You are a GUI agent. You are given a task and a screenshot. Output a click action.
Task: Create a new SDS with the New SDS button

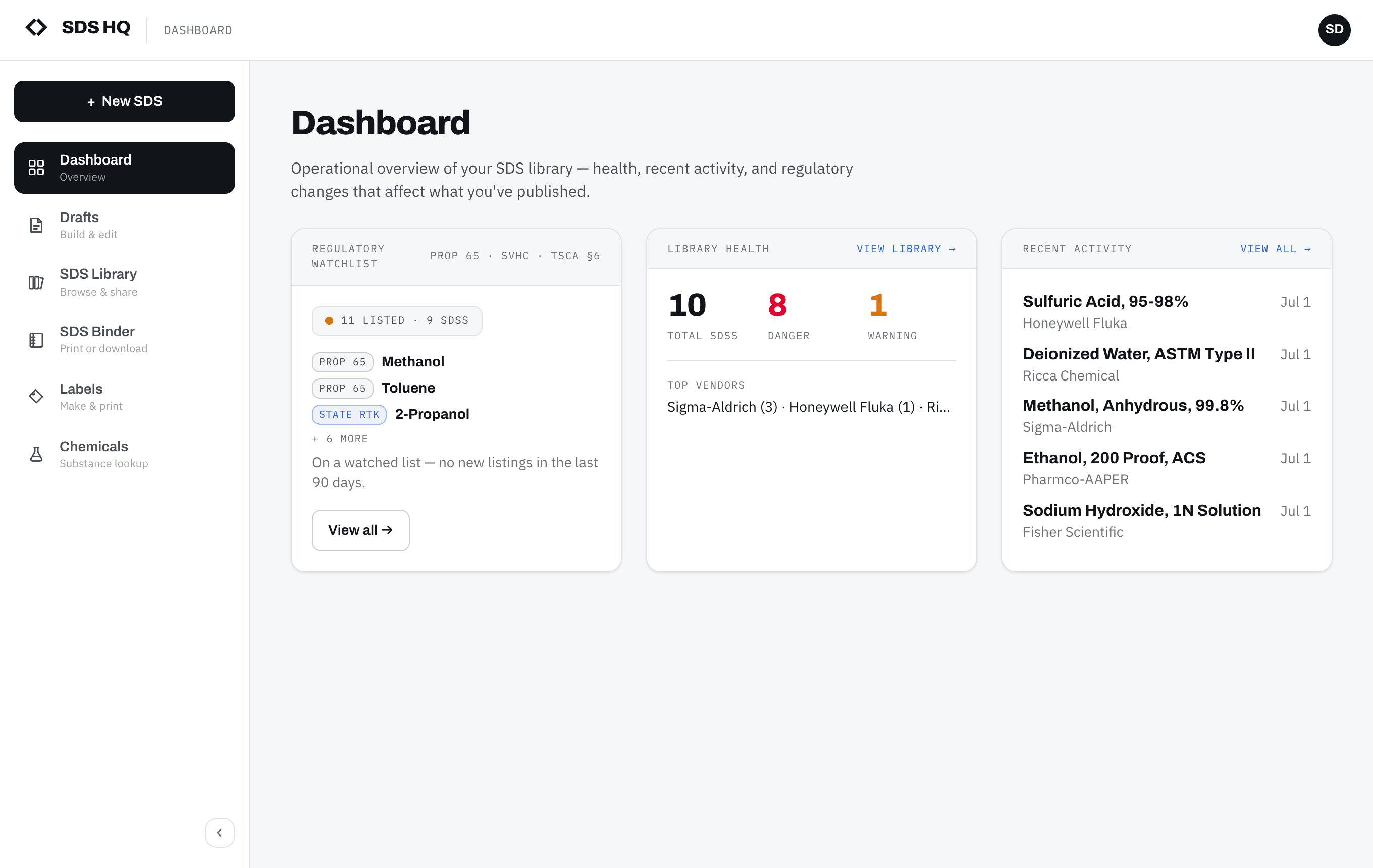tap(124, 101)
